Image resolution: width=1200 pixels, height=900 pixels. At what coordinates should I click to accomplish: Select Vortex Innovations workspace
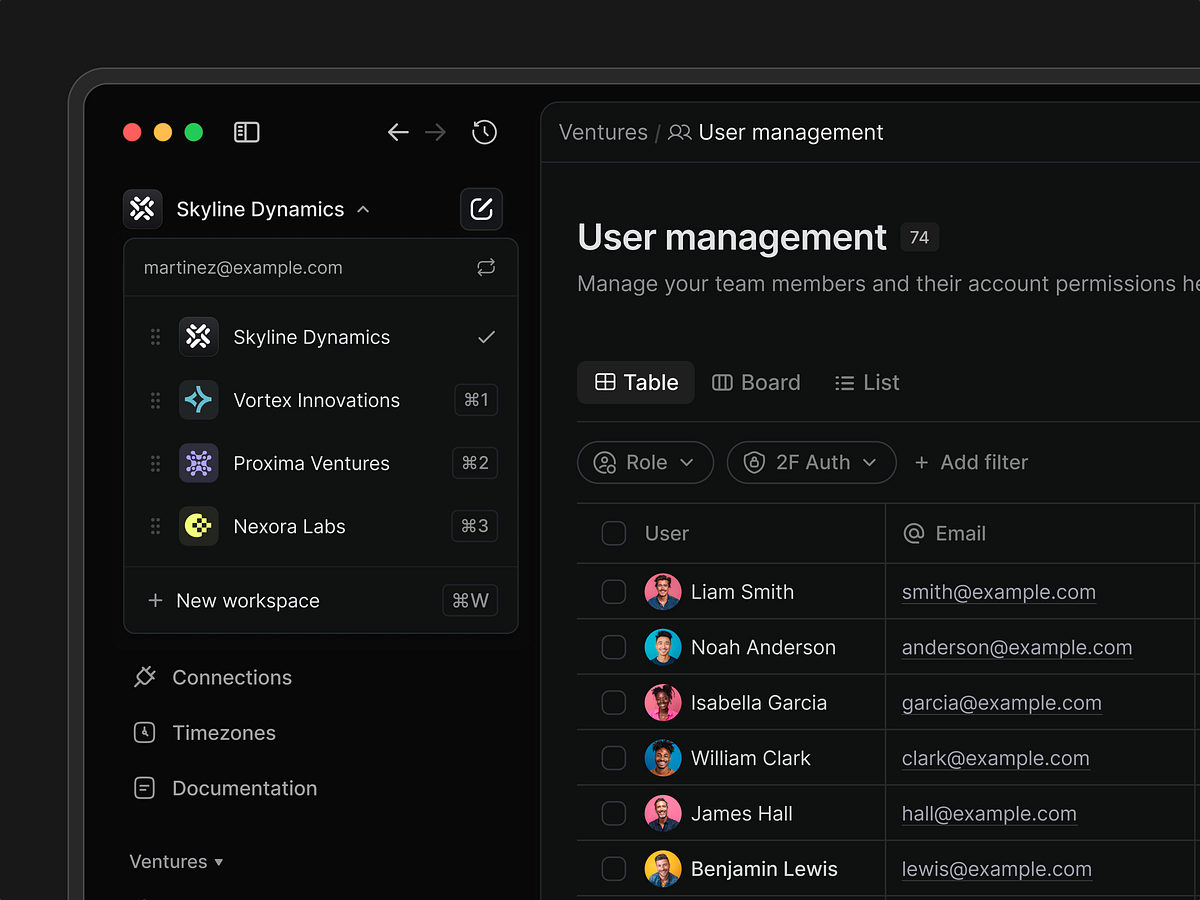click(x=321, y=400)
